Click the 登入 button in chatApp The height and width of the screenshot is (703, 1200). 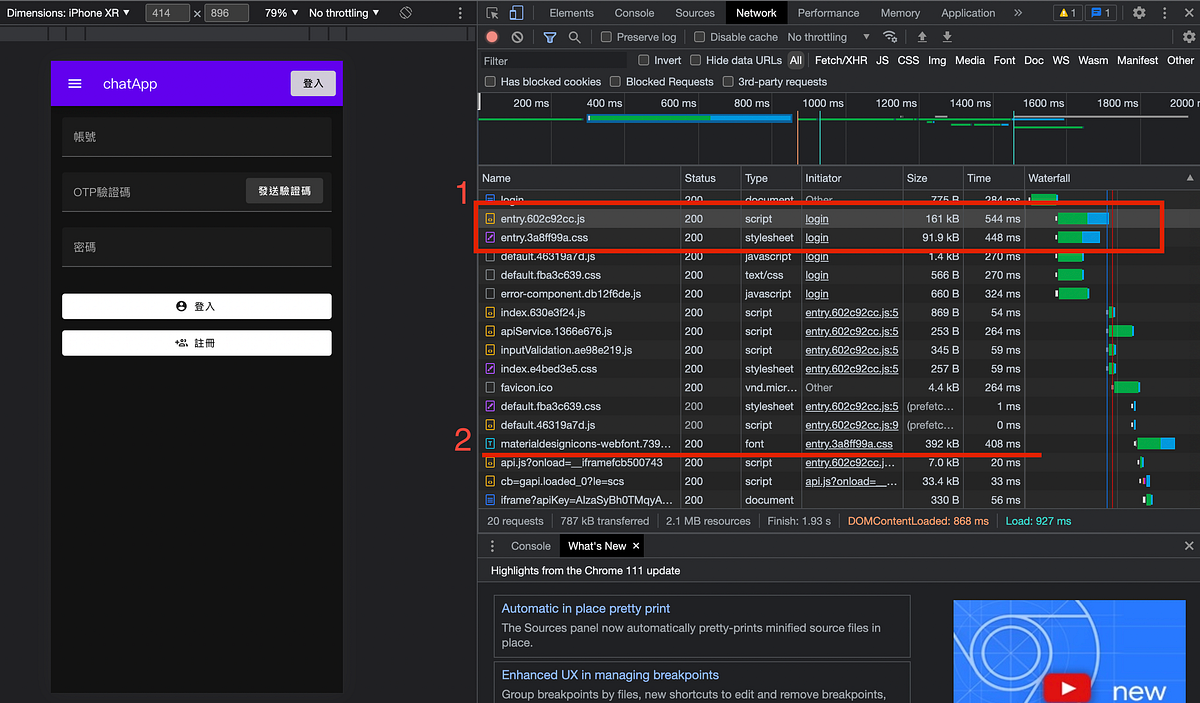click(312, 84)
